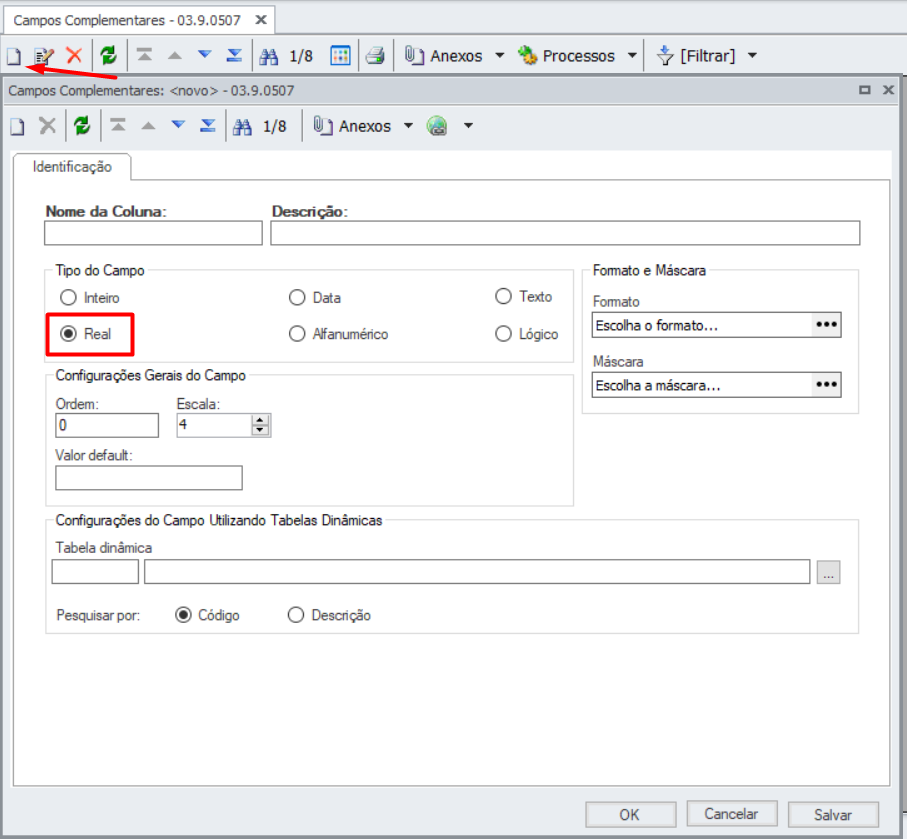
Task: Close the Campos Complementares tab
Action: coord(261,20)
